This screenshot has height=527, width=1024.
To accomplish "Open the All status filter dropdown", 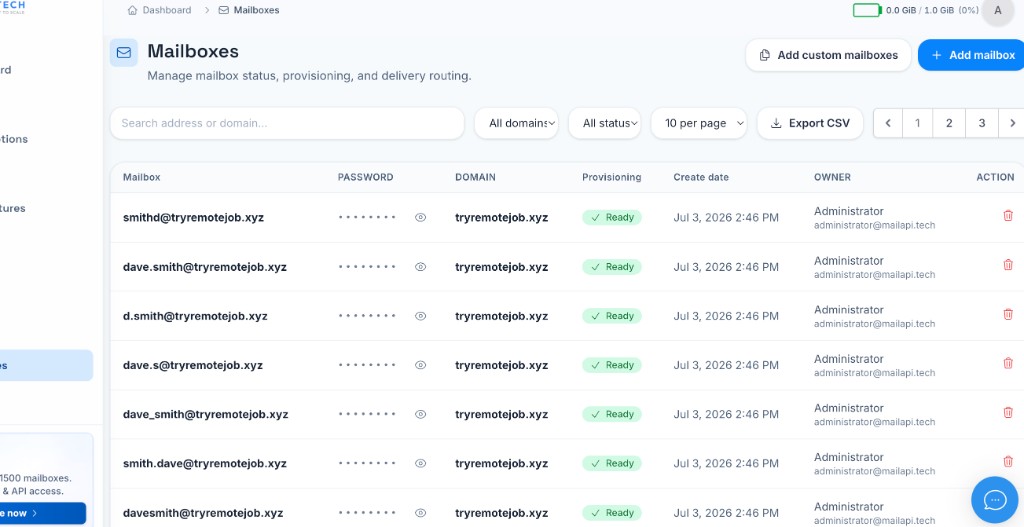I will click(605, 123).
